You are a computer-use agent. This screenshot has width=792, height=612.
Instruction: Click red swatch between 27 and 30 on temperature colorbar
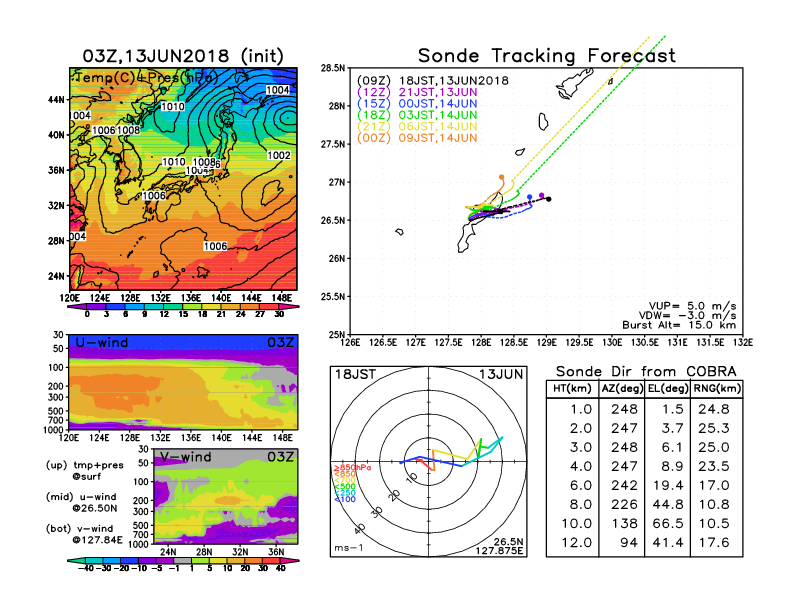click(269, 306)
